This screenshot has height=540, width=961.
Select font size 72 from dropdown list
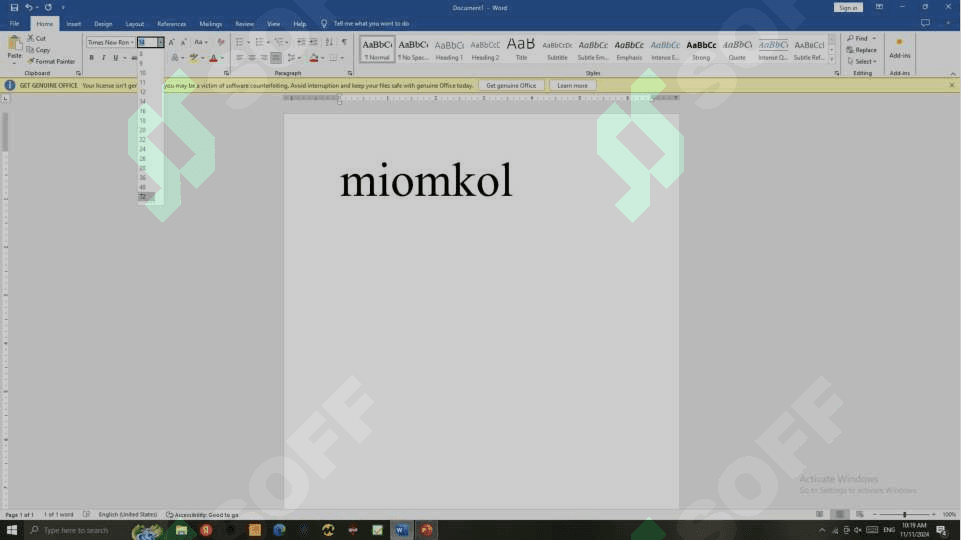(x=143, y=196)
